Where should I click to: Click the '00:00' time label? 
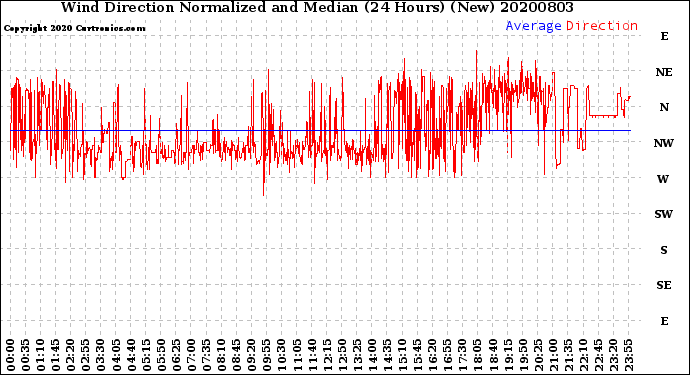coord(11,355)
